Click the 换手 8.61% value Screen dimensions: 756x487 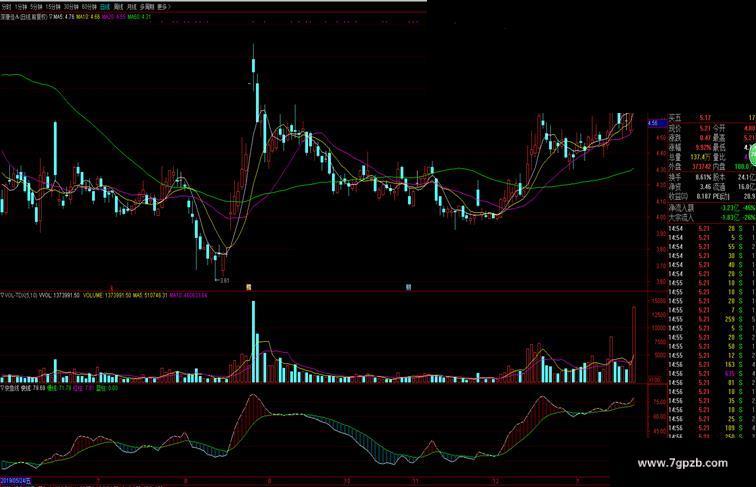tap(701, 177)
